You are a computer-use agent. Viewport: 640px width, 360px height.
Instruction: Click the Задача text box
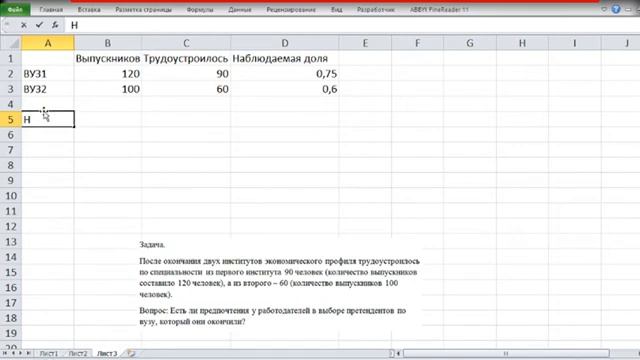tap(279, 283)
